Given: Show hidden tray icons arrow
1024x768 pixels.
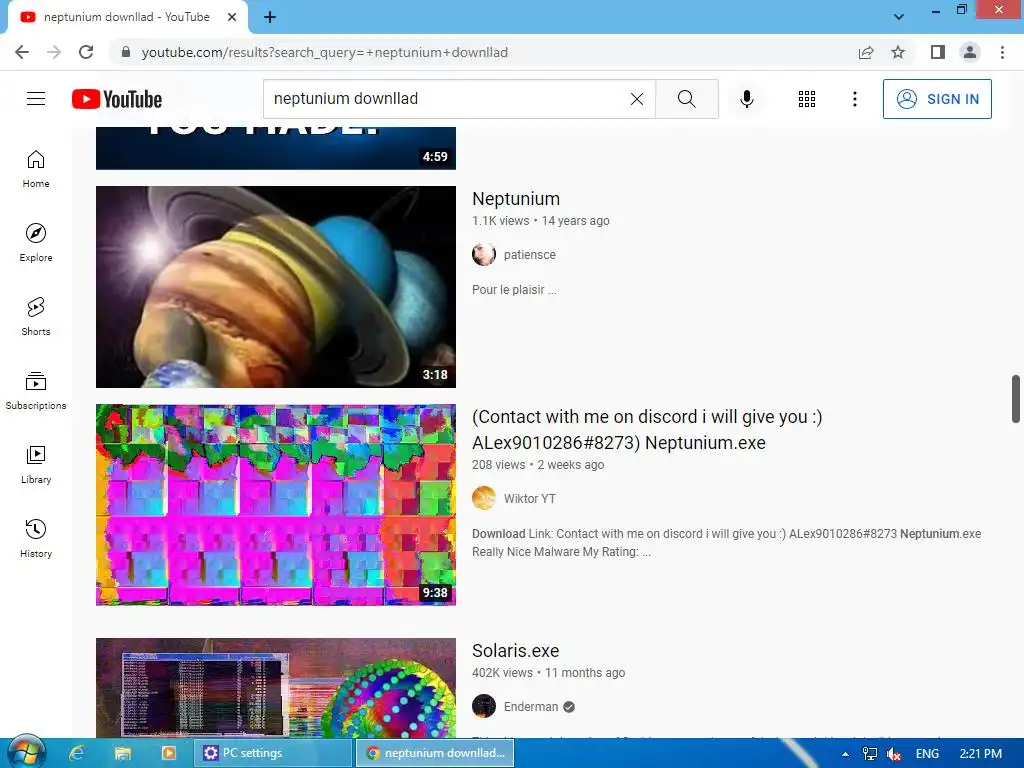Looking at the screenshot, I should [845, 754].
